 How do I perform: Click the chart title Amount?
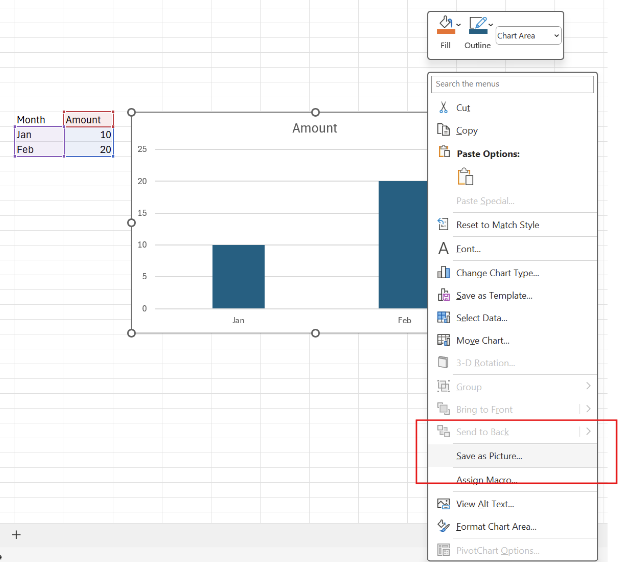[x=315, y=128]
